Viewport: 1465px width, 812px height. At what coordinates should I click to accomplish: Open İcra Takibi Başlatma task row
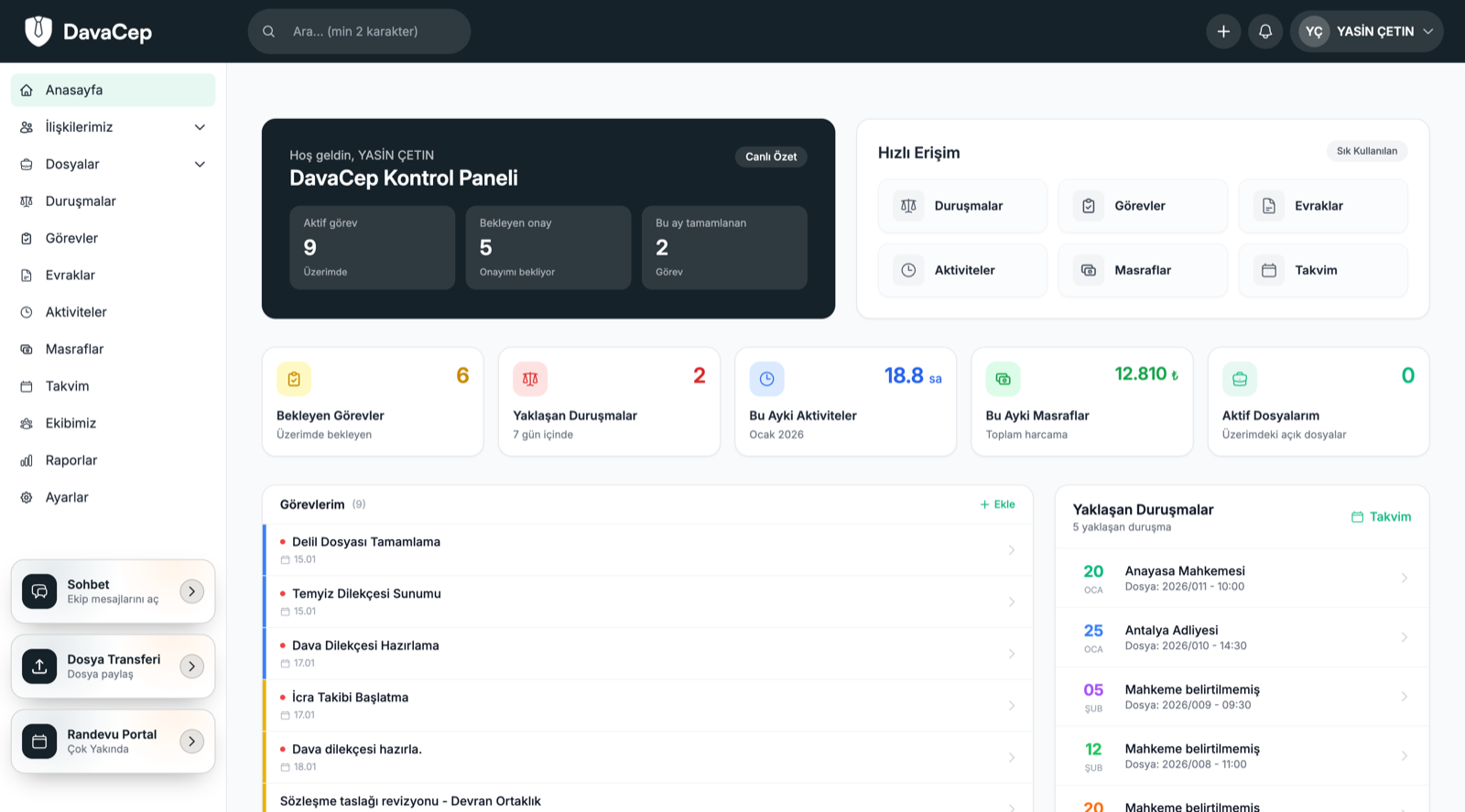click(x=647, y=706)
